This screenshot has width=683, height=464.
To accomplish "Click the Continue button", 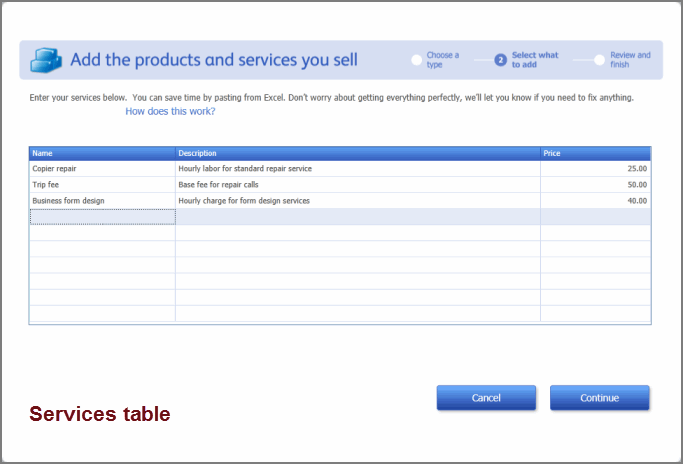I will tap(599, 398).
